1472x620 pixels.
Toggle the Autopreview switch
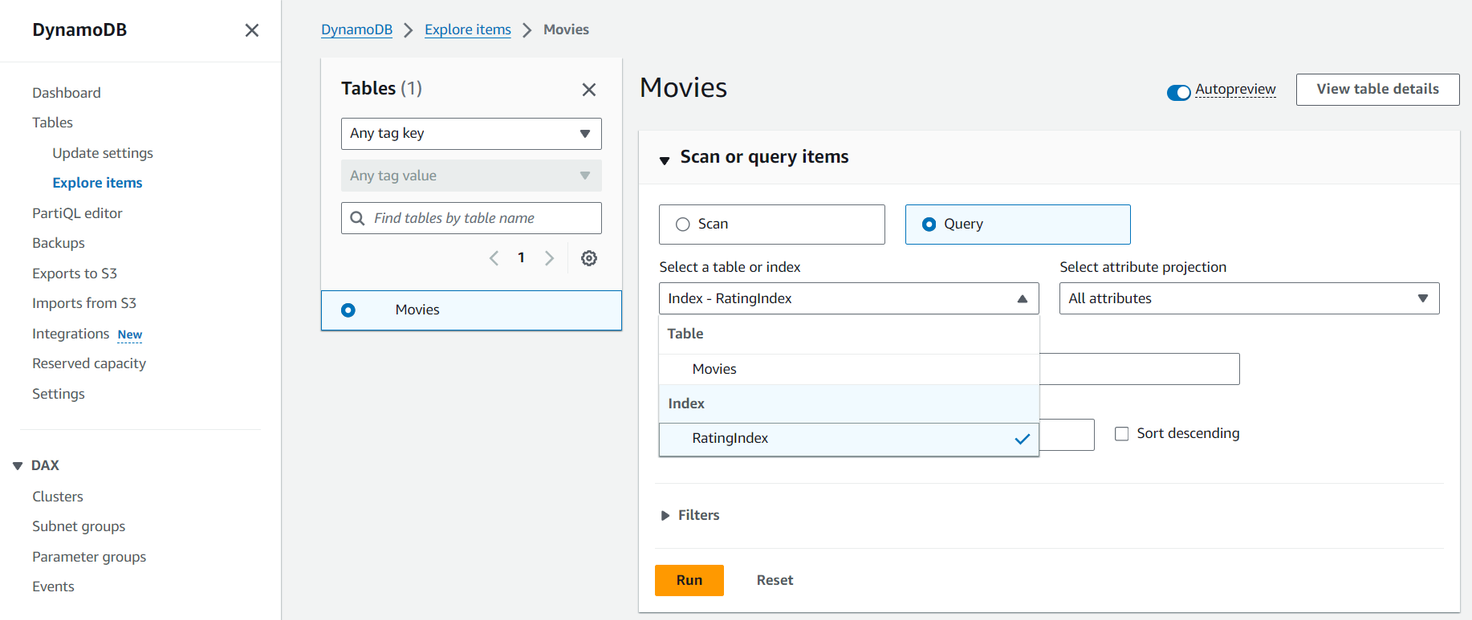[x=1178, y=93]
